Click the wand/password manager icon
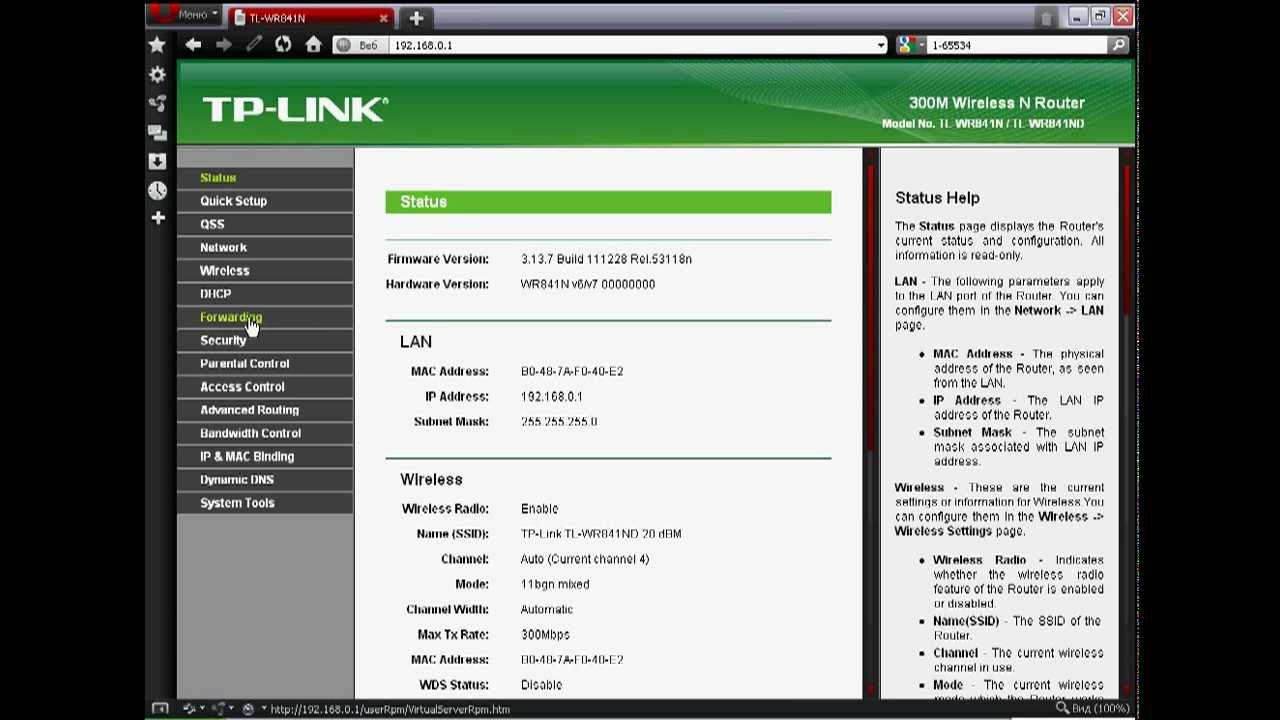The width and height of the screenshot is (1280, 720). tap(254, 45)
